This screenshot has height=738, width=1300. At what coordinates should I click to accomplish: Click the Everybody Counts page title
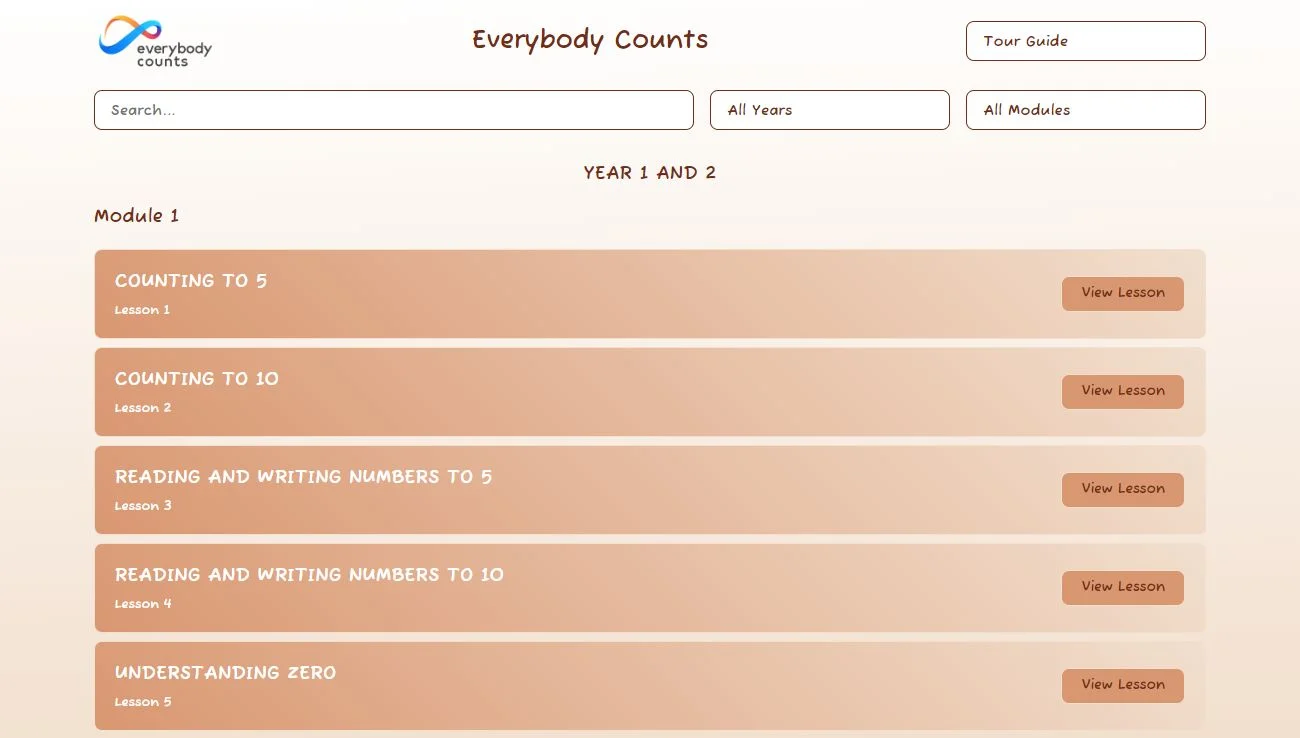click(x=589, y=40)
